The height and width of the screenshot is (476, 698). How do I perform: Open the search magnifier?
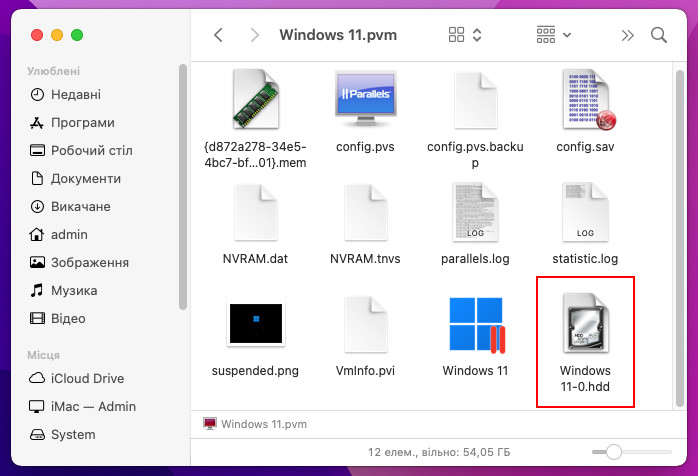click(658, 35)
